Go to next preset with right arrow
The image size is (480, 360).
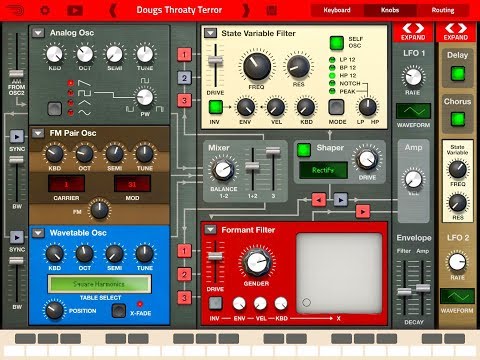pos(246,11)
